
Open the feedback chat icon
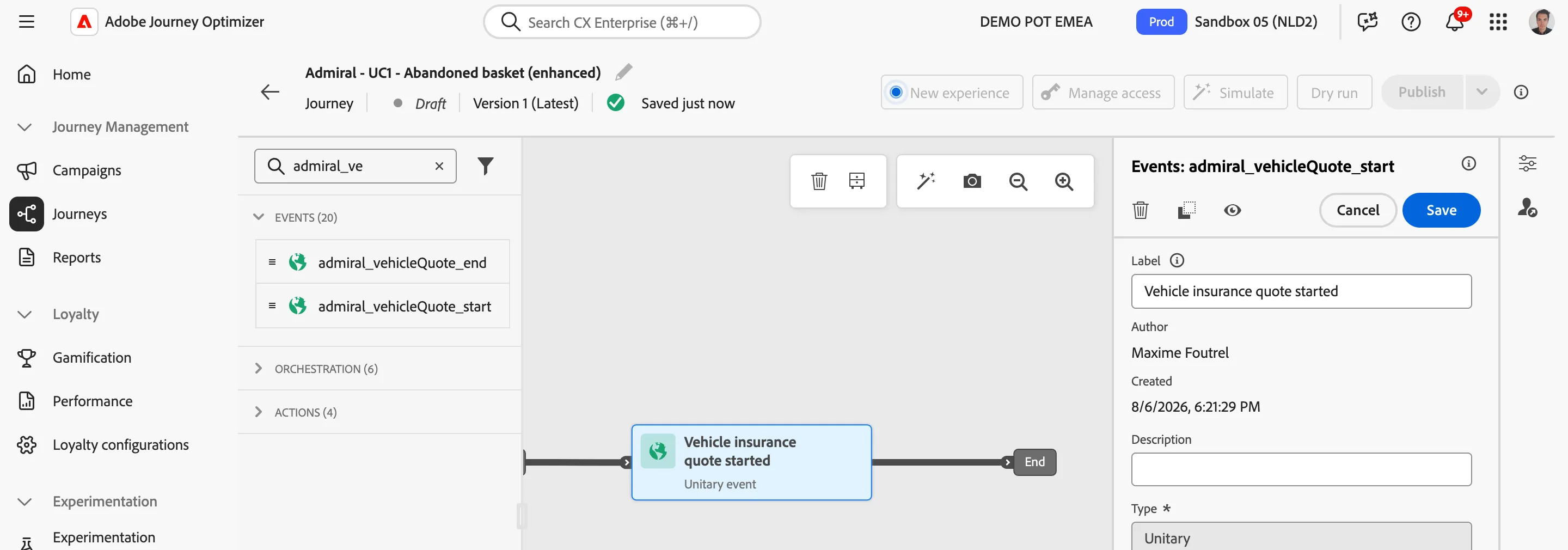coord(1367,22)
